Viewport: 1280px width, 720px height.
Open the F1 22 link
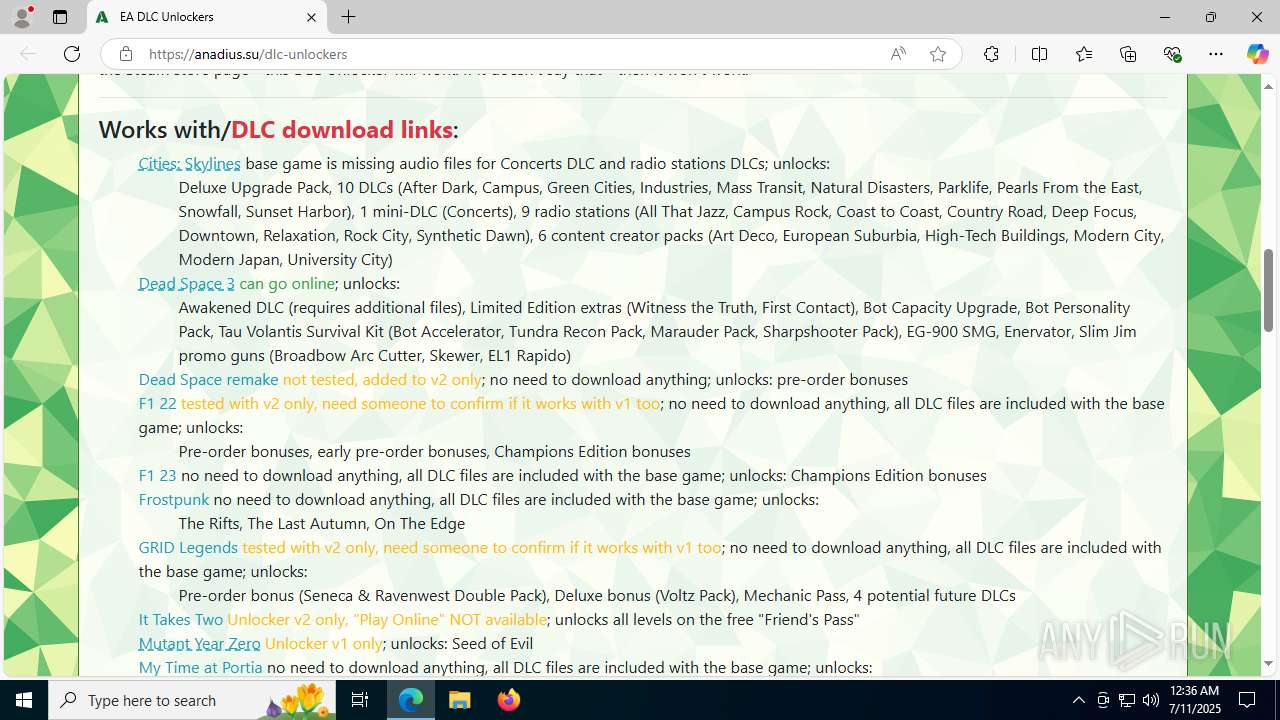point(157,403)
